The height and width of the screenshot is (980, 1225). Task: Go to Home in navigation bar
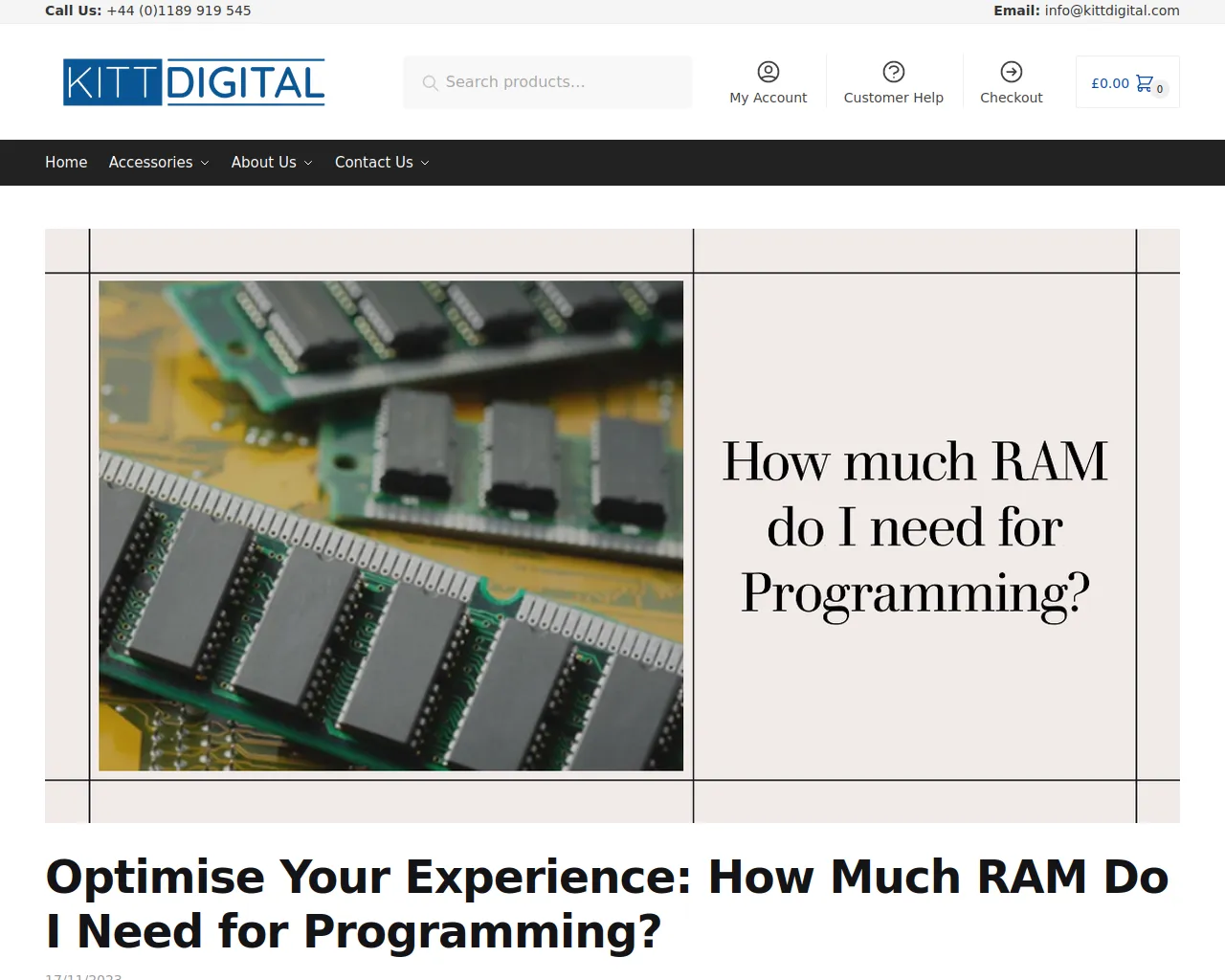tap(66, 163)
